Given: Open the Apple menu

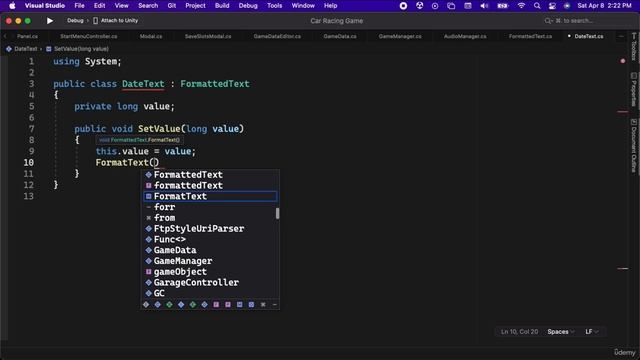Looking at the screenshot, I should (12, 6).
